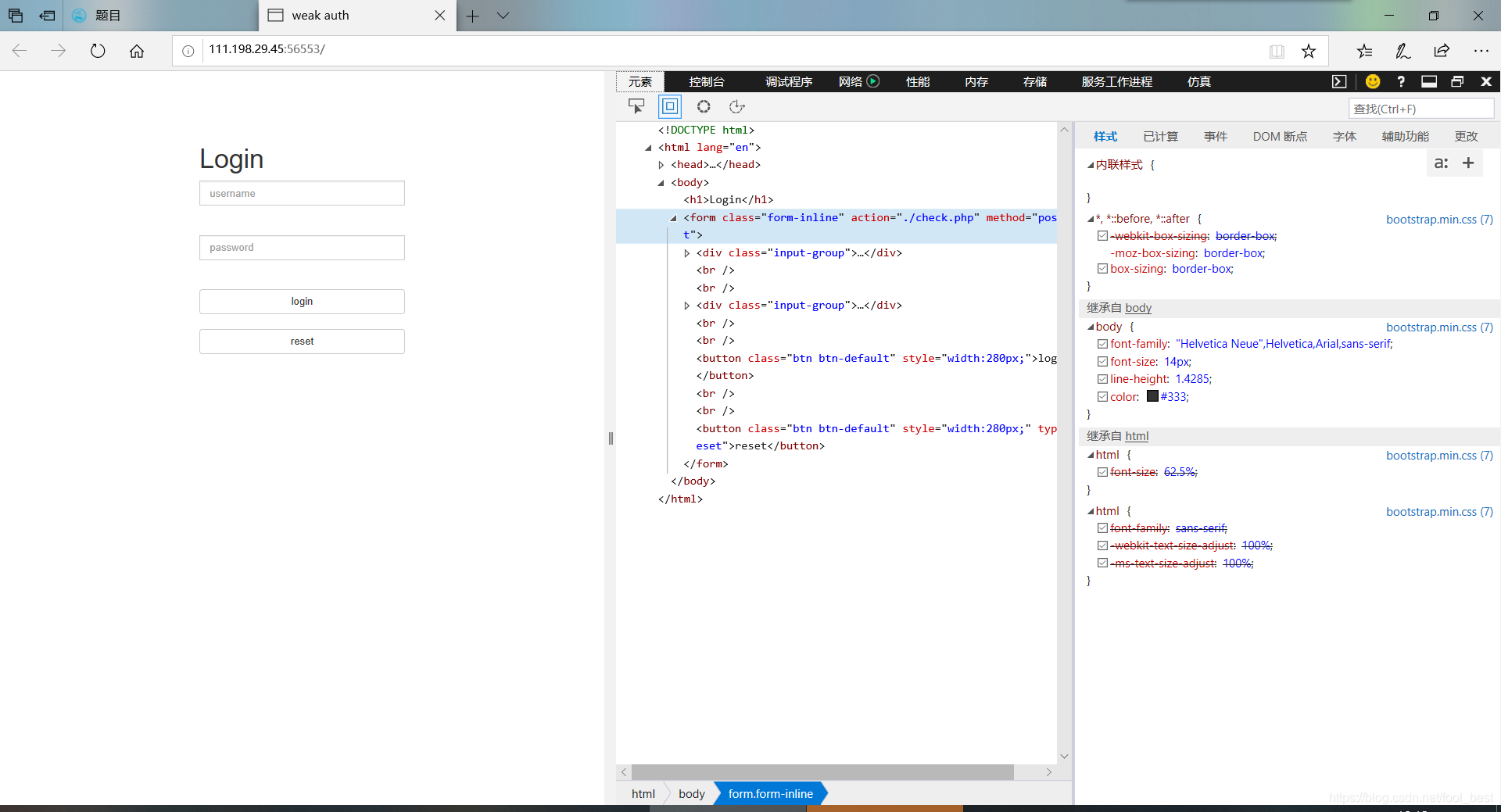Switch to the 存储 storage tab
Viewport: 1501px width, 812px height.
(x=1035, y=81)
